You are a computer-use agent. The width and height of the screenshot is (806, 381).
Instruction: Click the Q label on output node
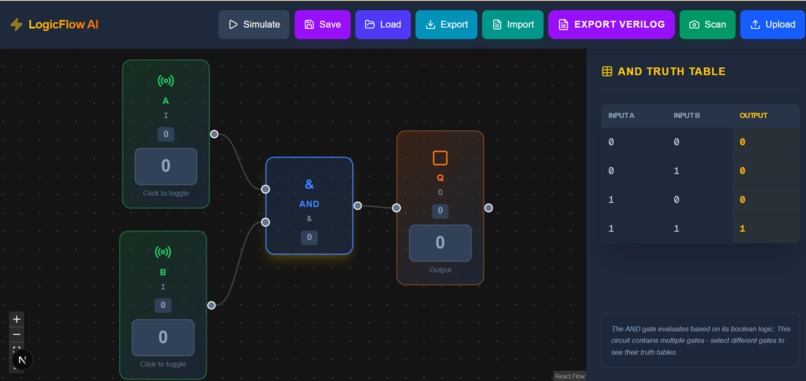(440, 178)
